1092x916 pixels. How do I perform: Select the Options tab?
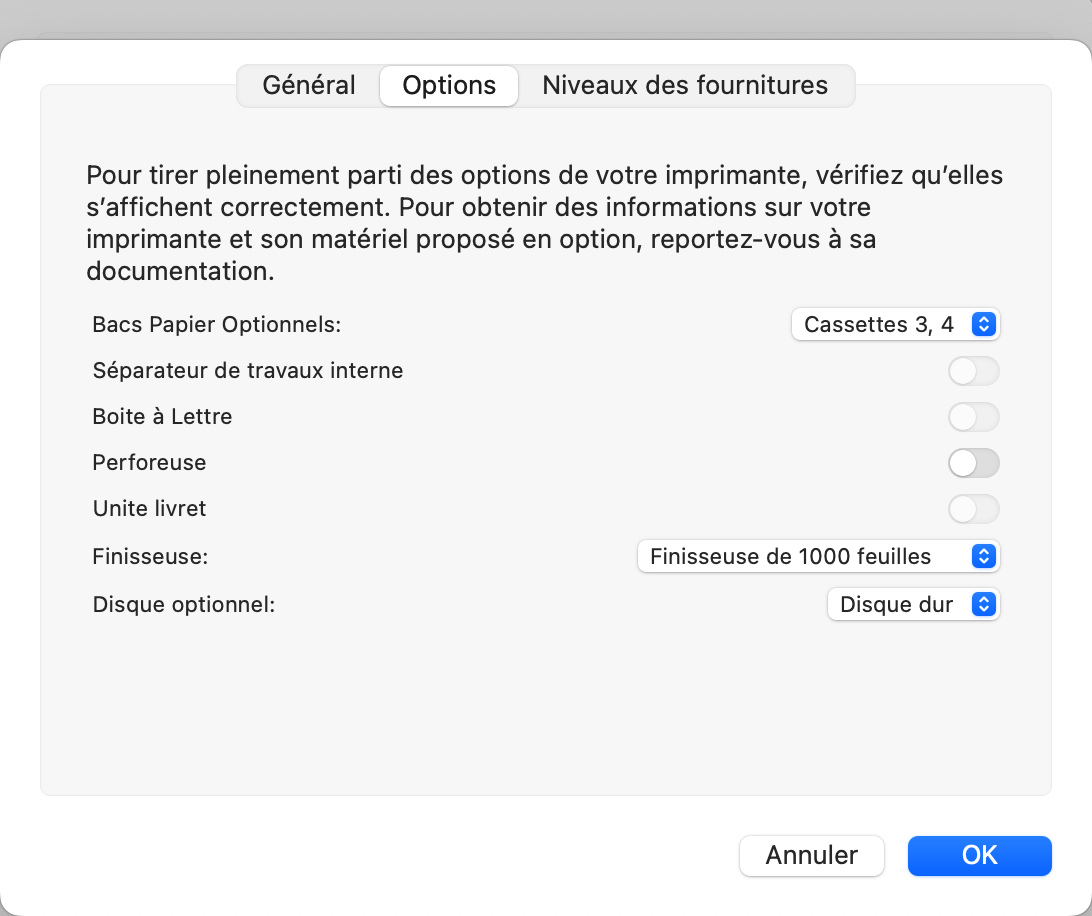[449, 86]
